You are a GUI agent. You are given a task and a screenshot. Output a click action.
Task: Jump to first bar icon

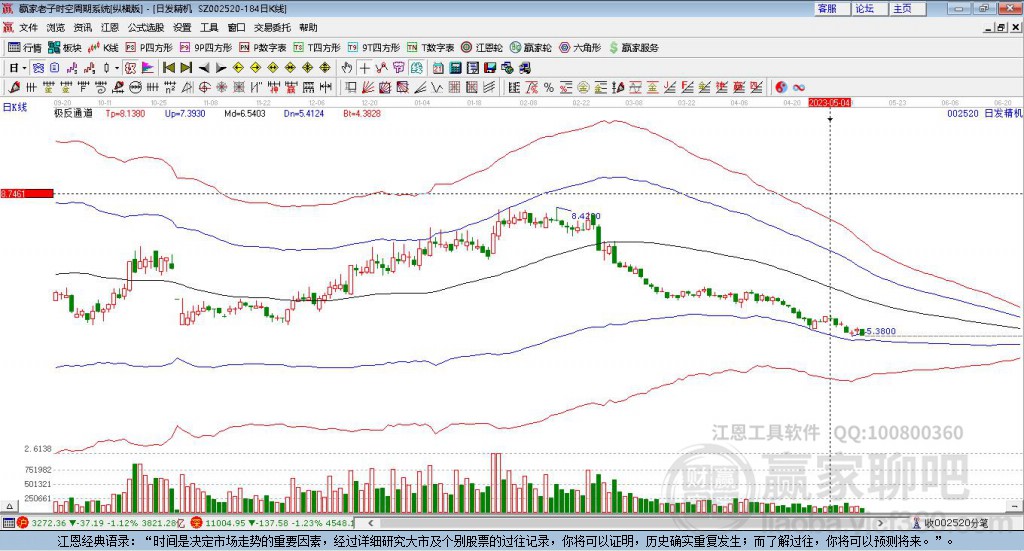(169, 68)
